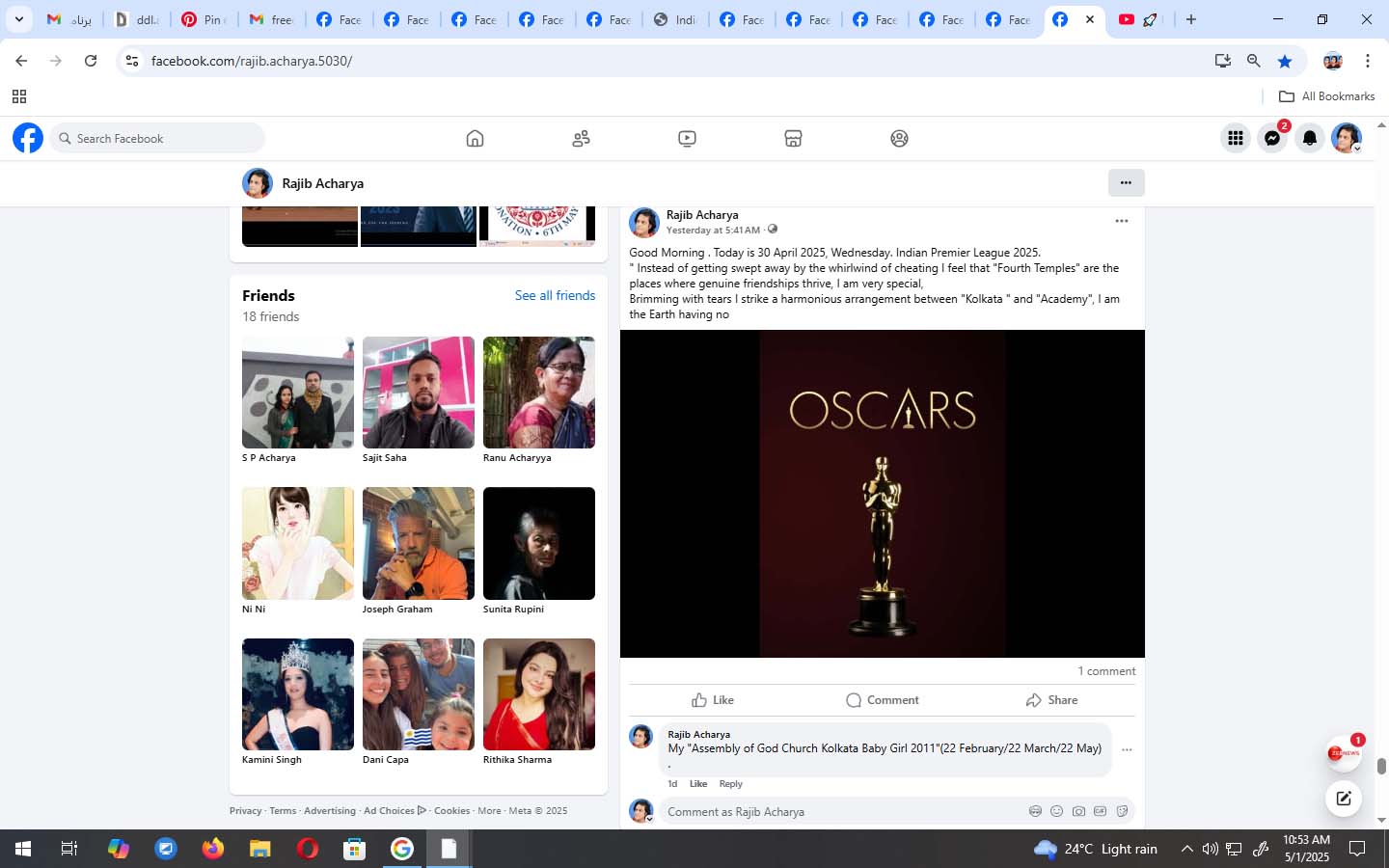Open the tab search dropdown arrow
This screenshot has height=868, width=1389.
[18, 19]
